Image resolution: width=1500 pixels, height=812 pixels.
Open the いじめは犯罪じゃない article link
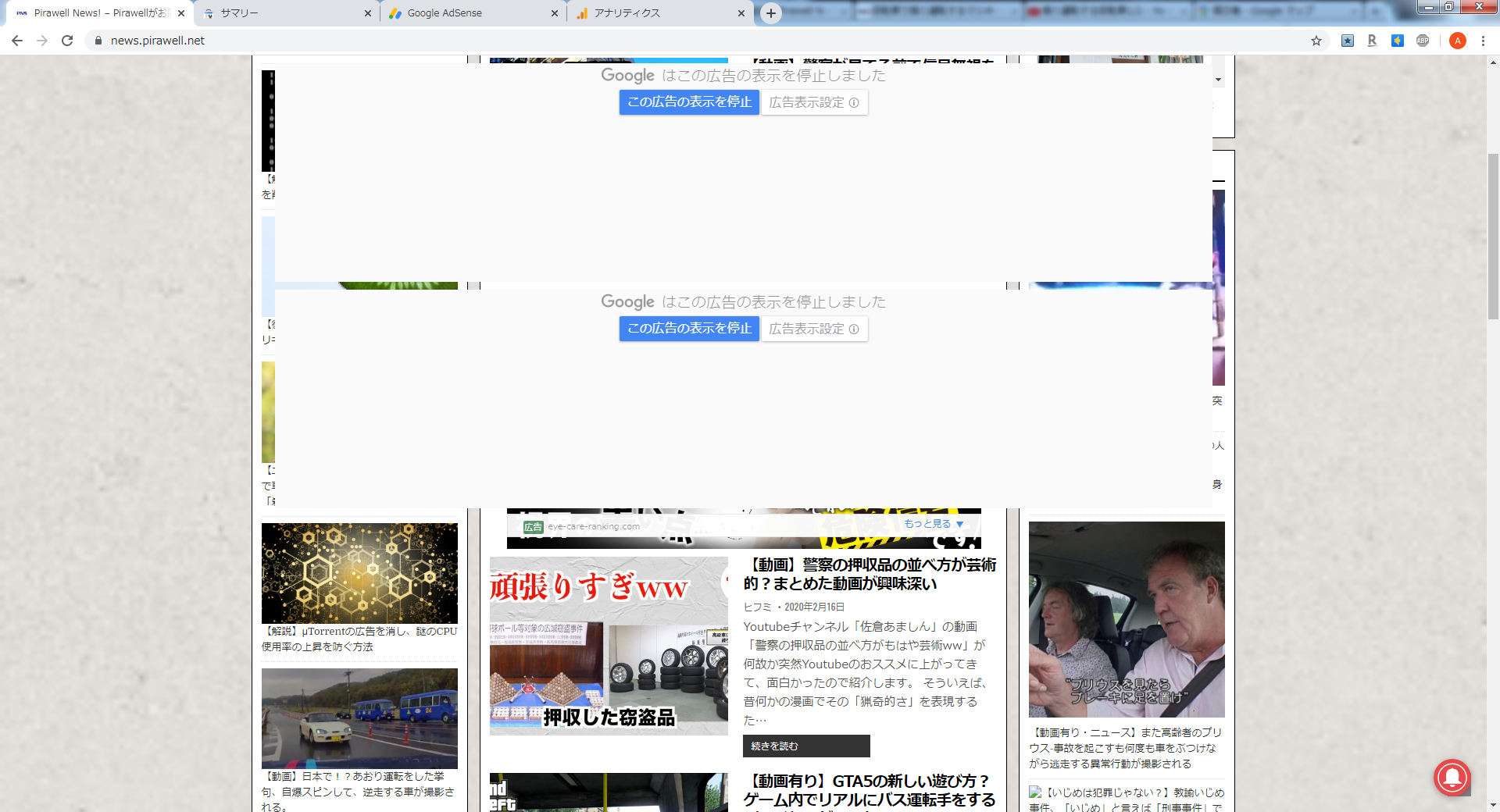click(1127, 800)
